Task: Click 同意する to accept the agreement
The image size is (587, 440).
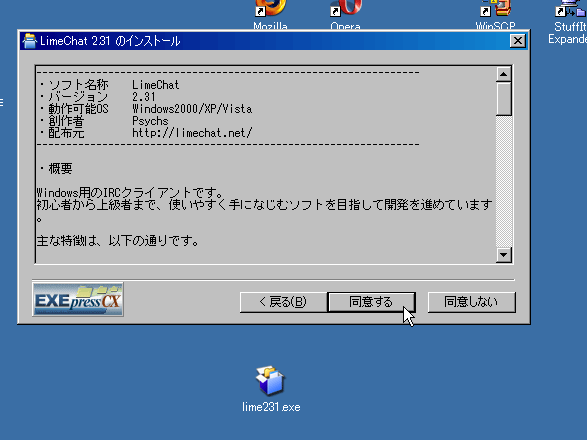Action: coord(371,302)
